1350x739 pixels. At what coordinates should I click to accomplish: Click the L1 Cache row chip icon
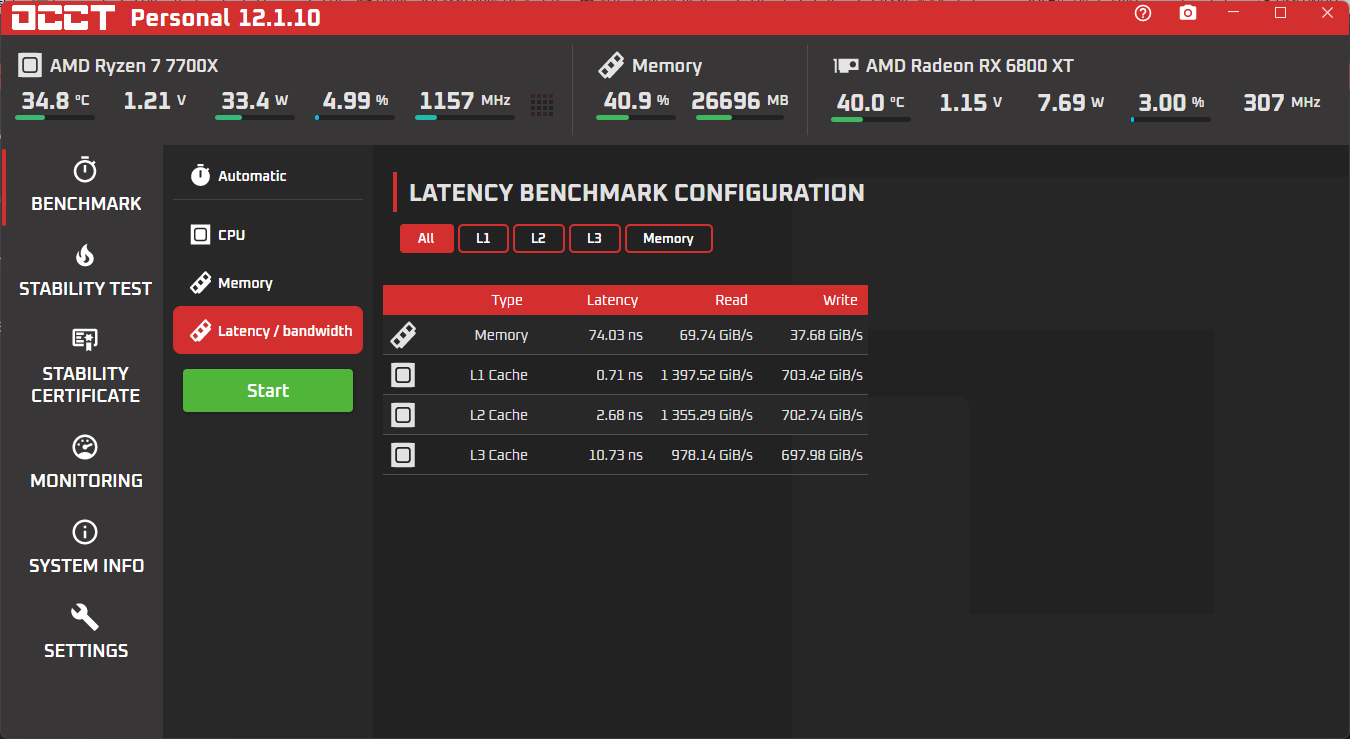pos(403,375)
